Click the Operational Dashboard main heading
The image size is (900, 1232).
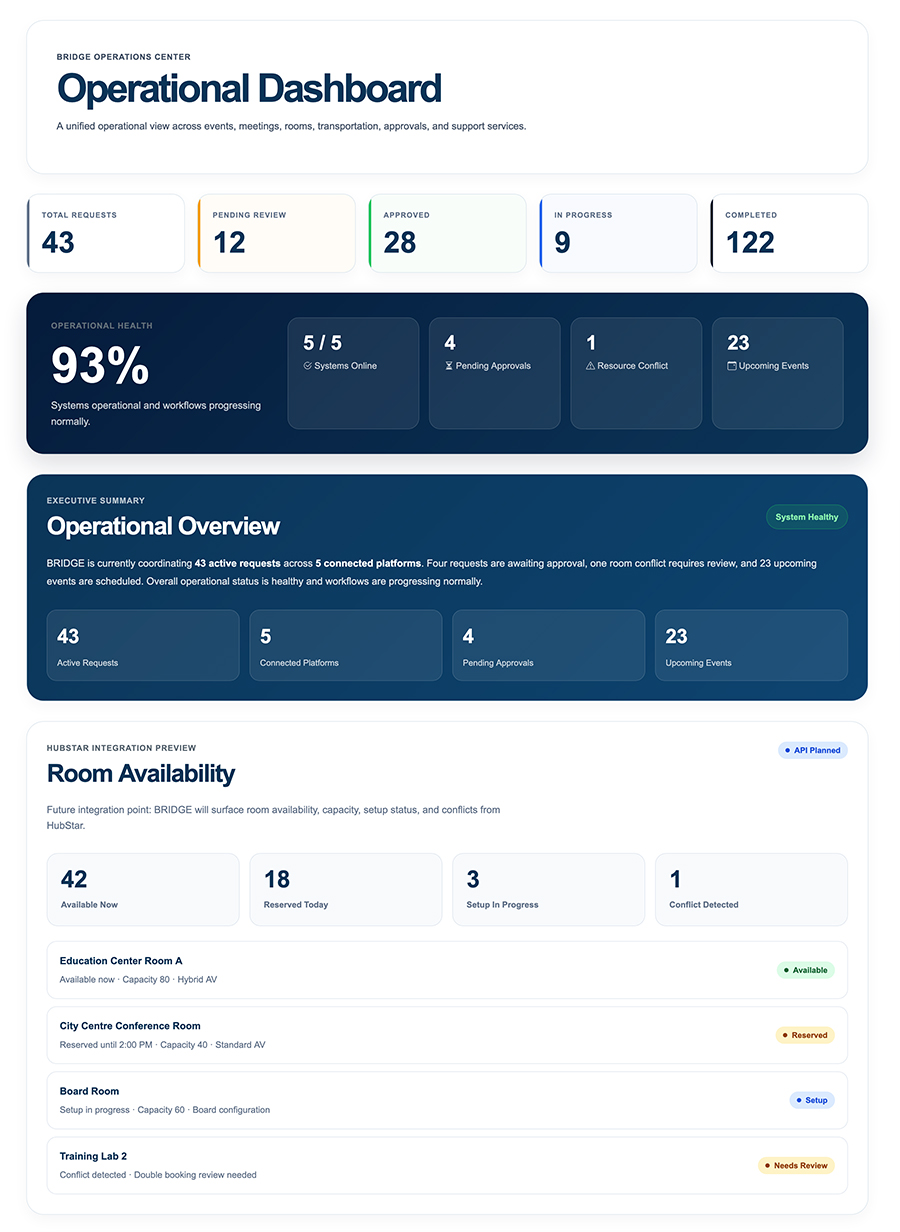[x=249, y=89]
